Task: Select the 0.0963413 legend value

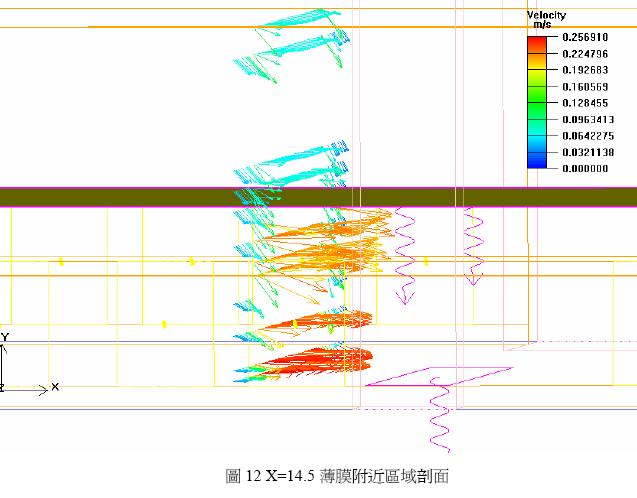Action: 588,120
